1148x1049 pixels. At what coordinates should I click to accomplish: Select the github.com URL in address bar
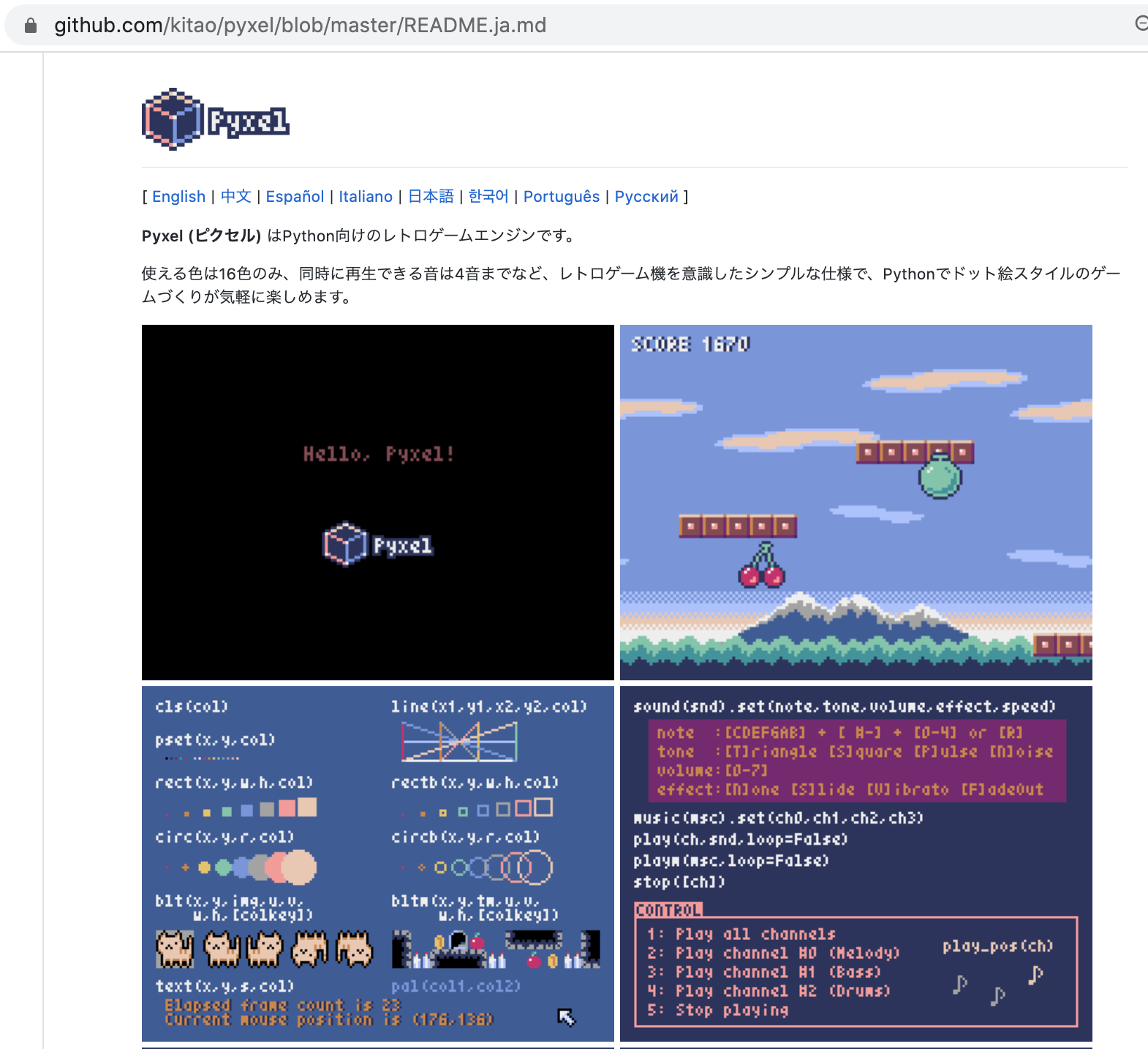click(301, 26)
